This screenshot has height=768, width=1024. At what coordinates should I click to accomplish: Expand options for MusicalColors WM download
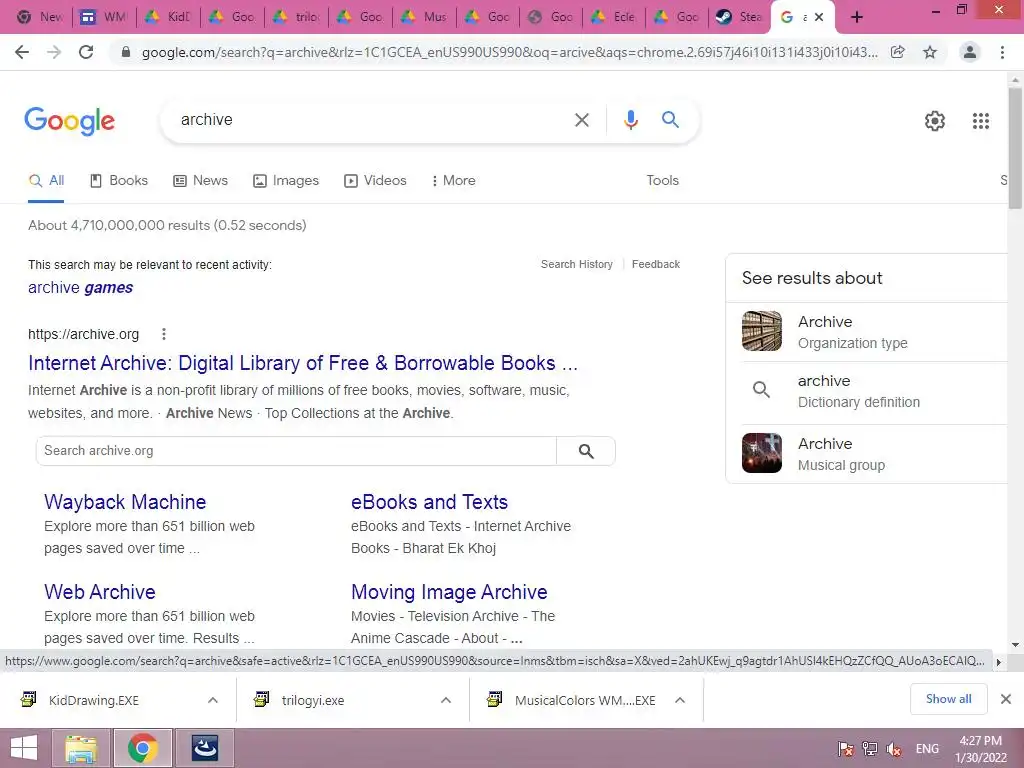680,700
